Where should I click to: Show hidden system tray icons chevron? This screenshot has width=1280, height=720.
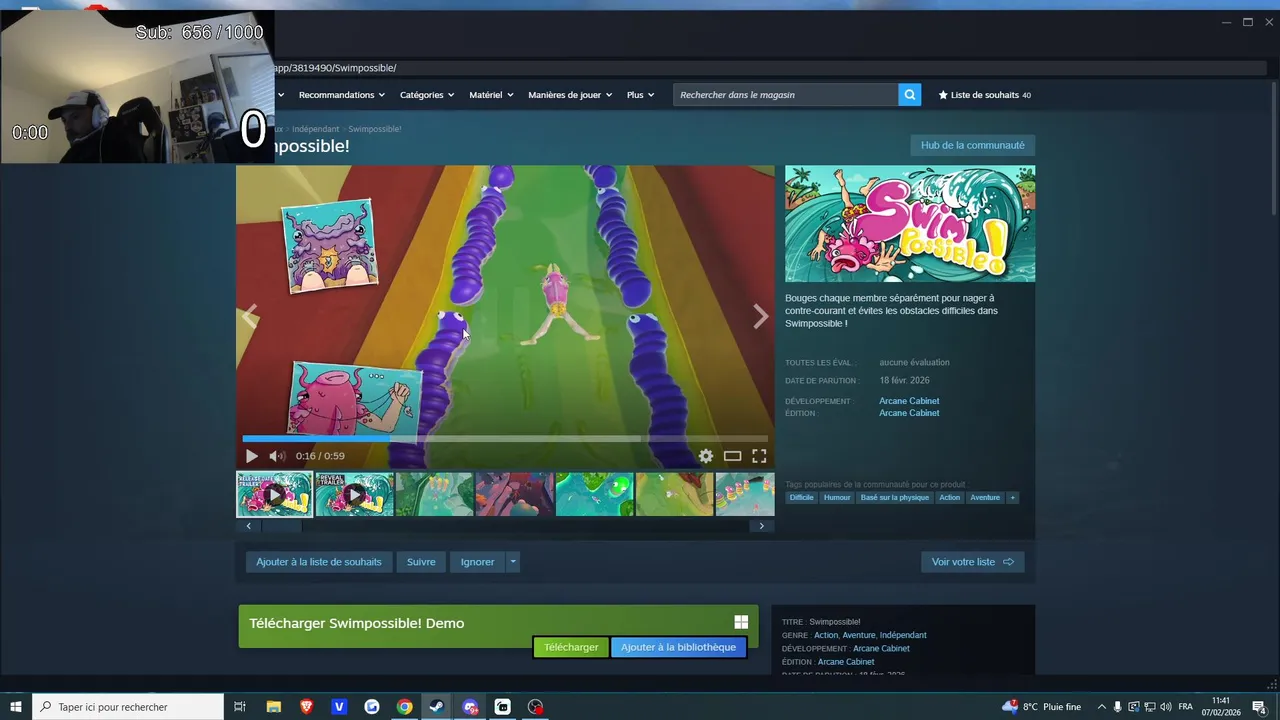1102,707
